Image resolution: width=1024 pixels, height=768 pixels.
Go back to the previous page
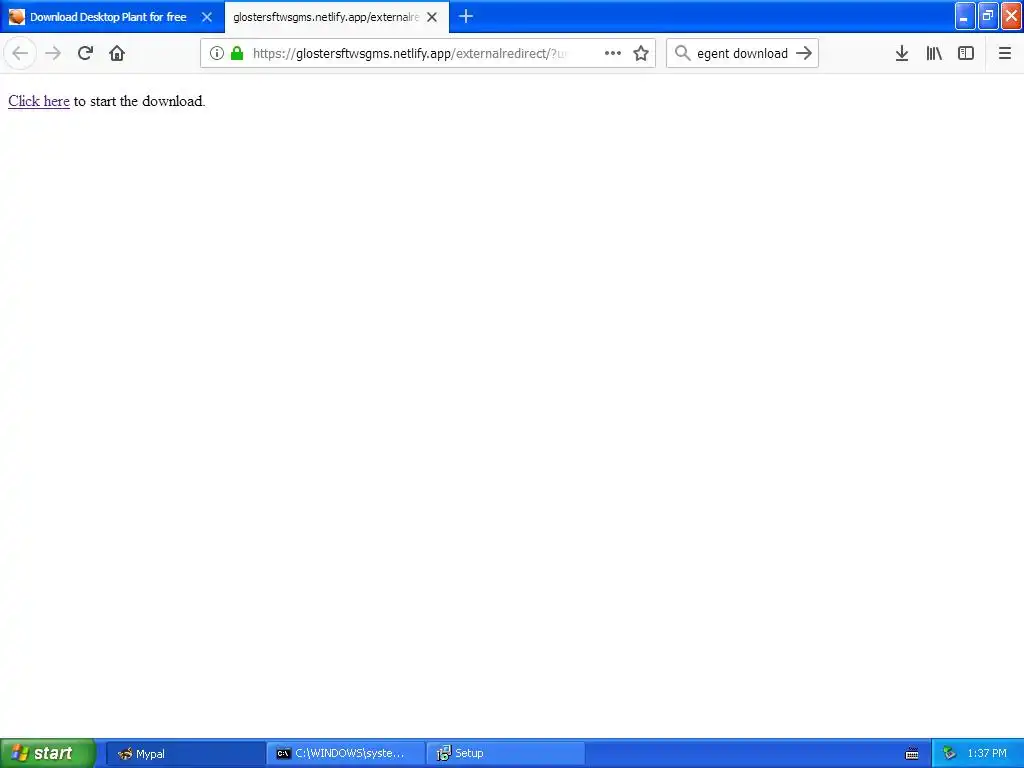pos(20,54)
